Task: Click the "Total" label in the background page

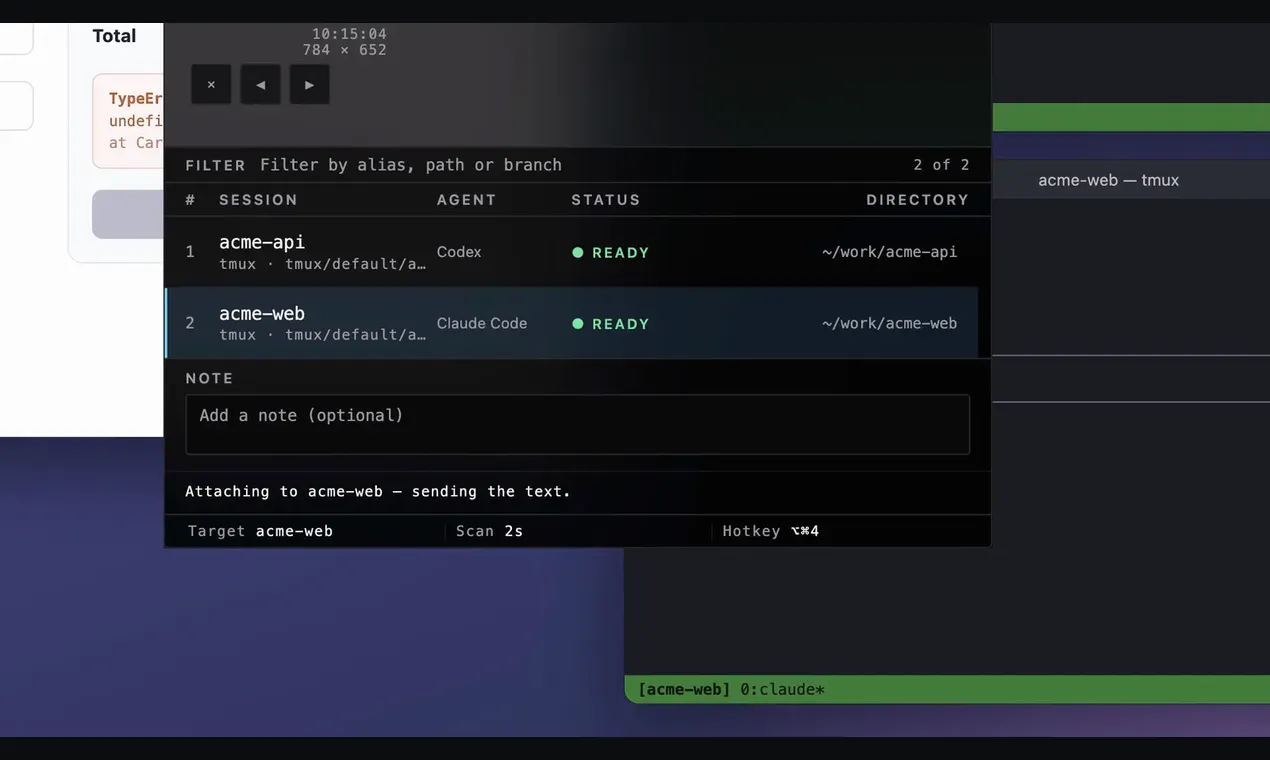Action: [114, 36]
